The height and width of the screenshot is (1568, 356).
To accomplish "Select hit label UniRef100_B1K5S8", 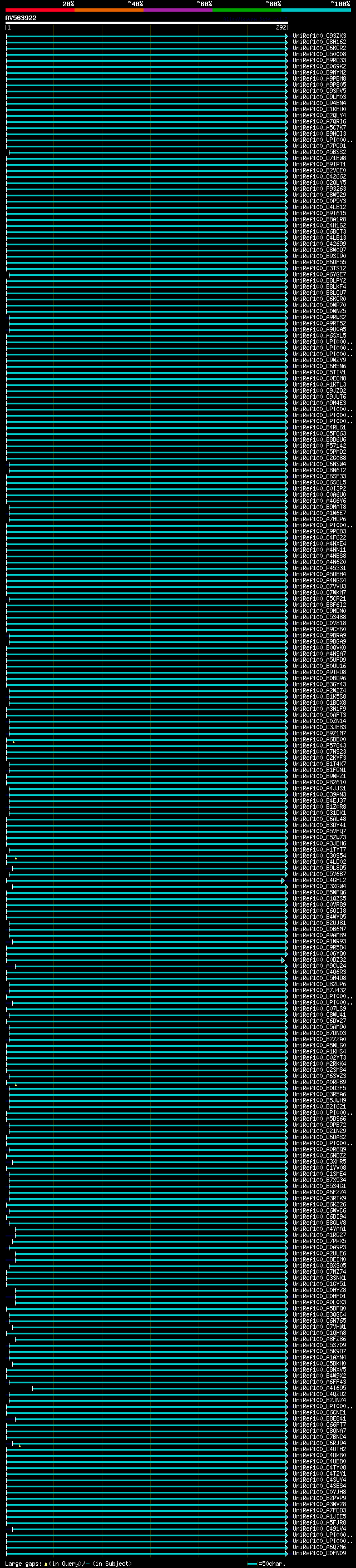I will tap(319, 697).
